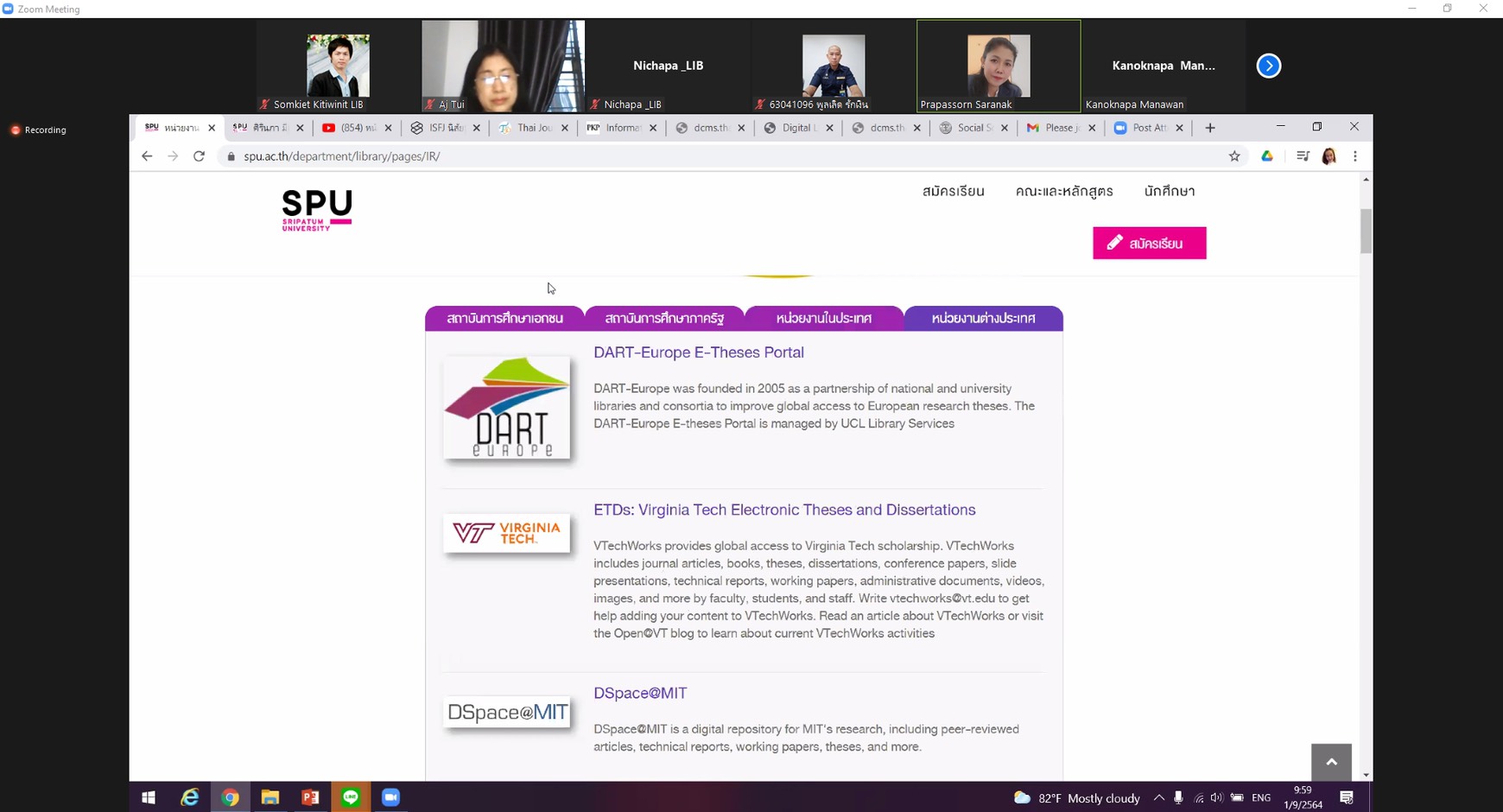Viewport: 1503px width, 812px height.
Task: Close the YouTube (854) tab
Action: 388,128
